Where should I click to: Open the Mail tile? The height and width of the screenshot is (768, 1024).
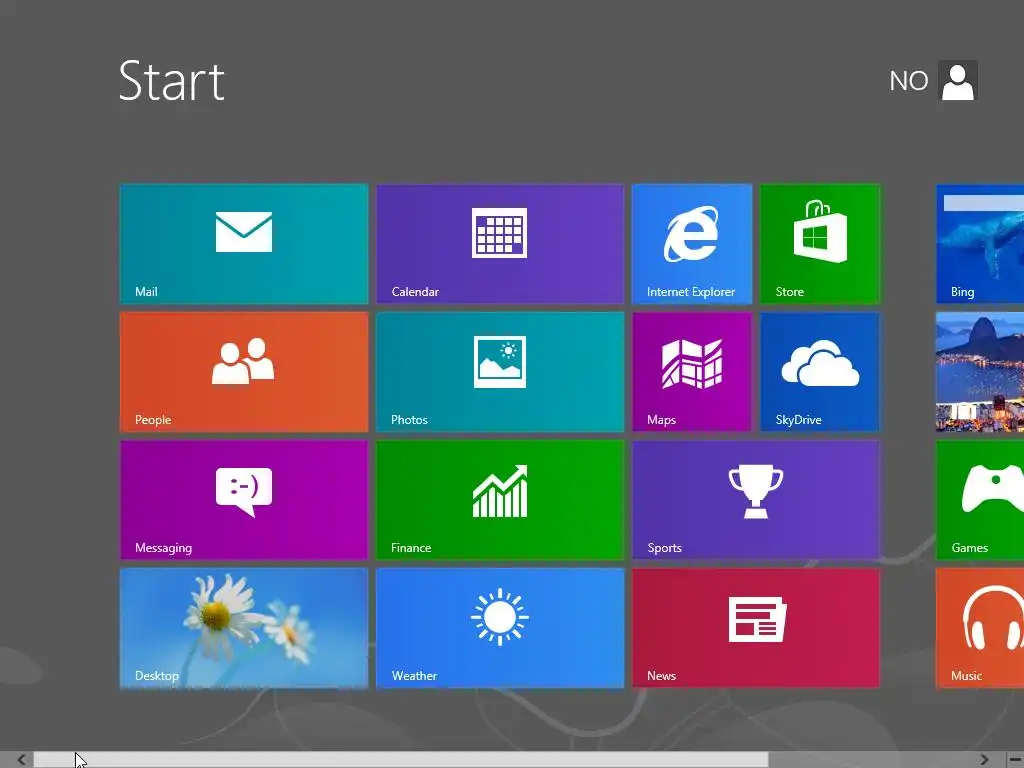[x=244, y=244]
